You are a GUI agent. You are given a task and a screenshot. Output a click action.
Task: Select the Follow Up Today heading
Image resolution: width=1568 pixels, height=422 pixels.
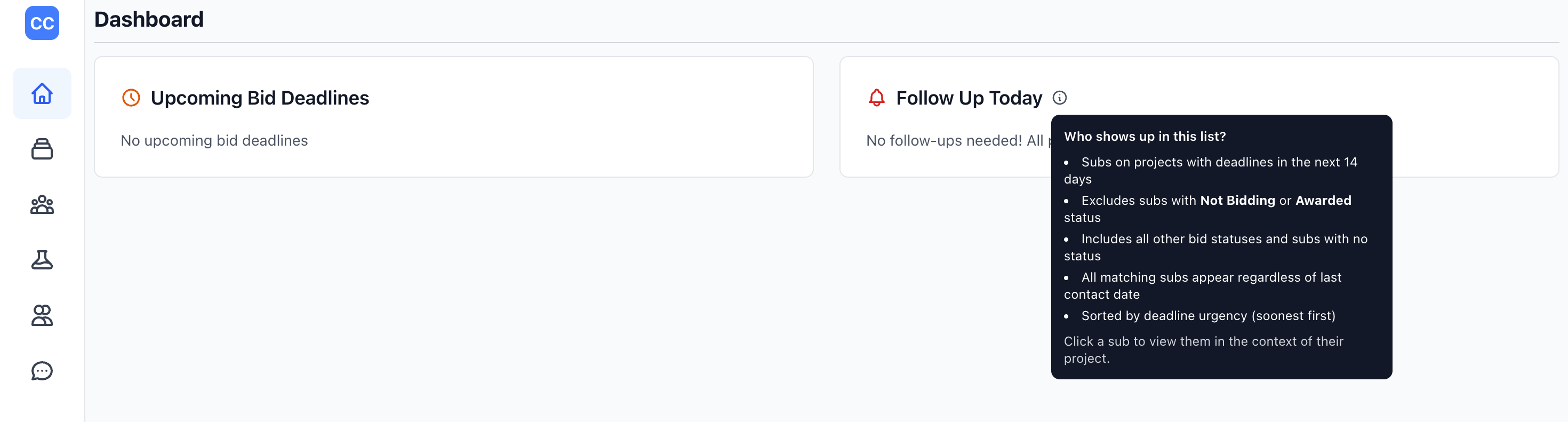click(969, 98)
